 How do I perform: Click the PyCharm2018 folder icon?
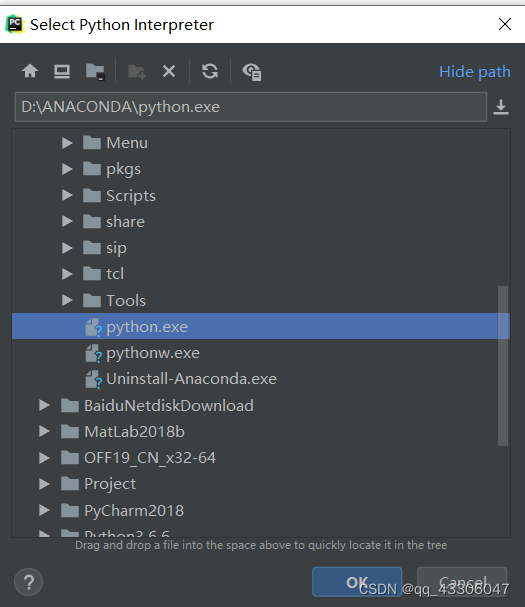(70, 510)
